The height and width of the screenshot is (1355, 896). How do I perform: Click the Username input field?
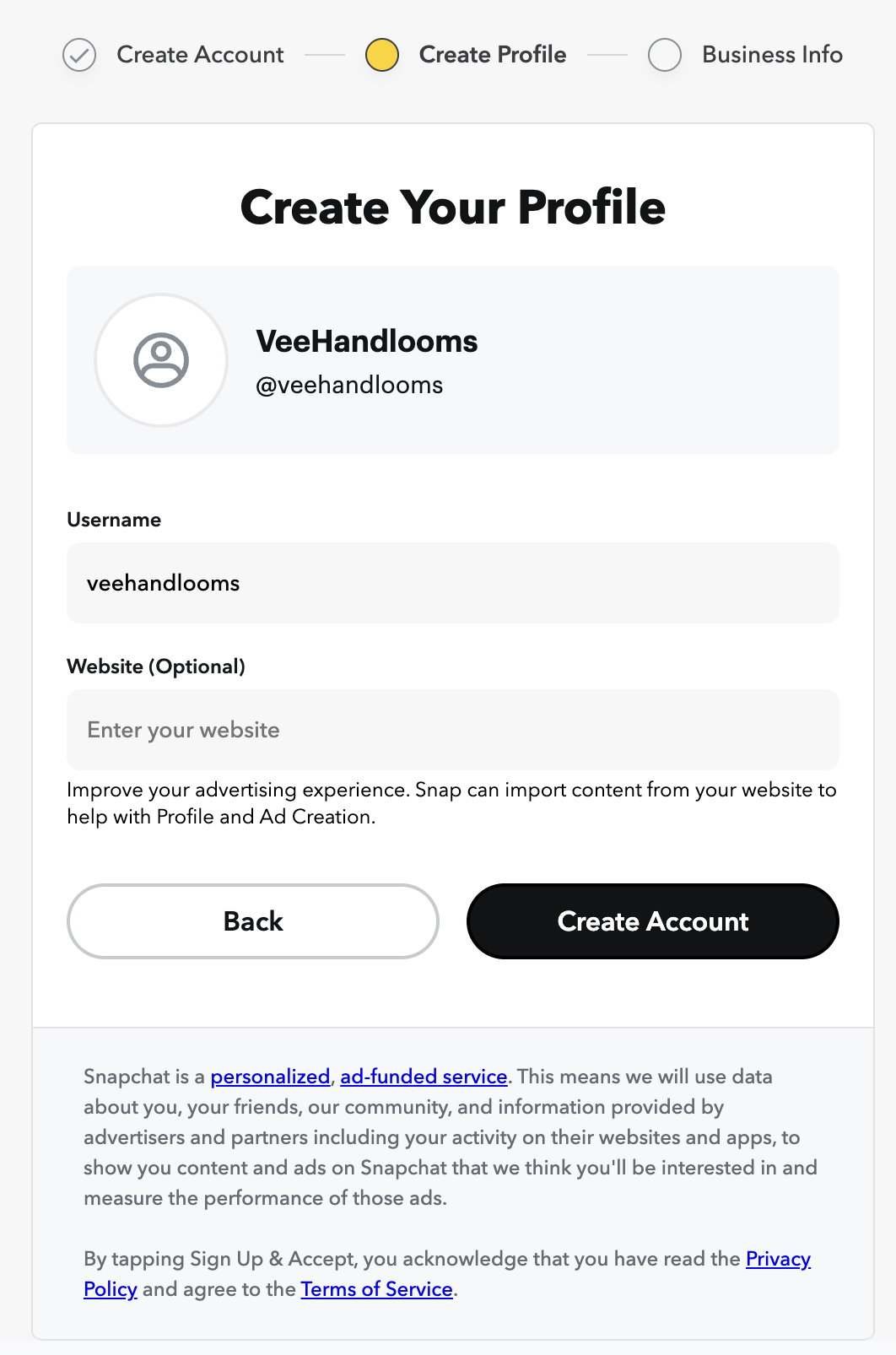[453, 583]
